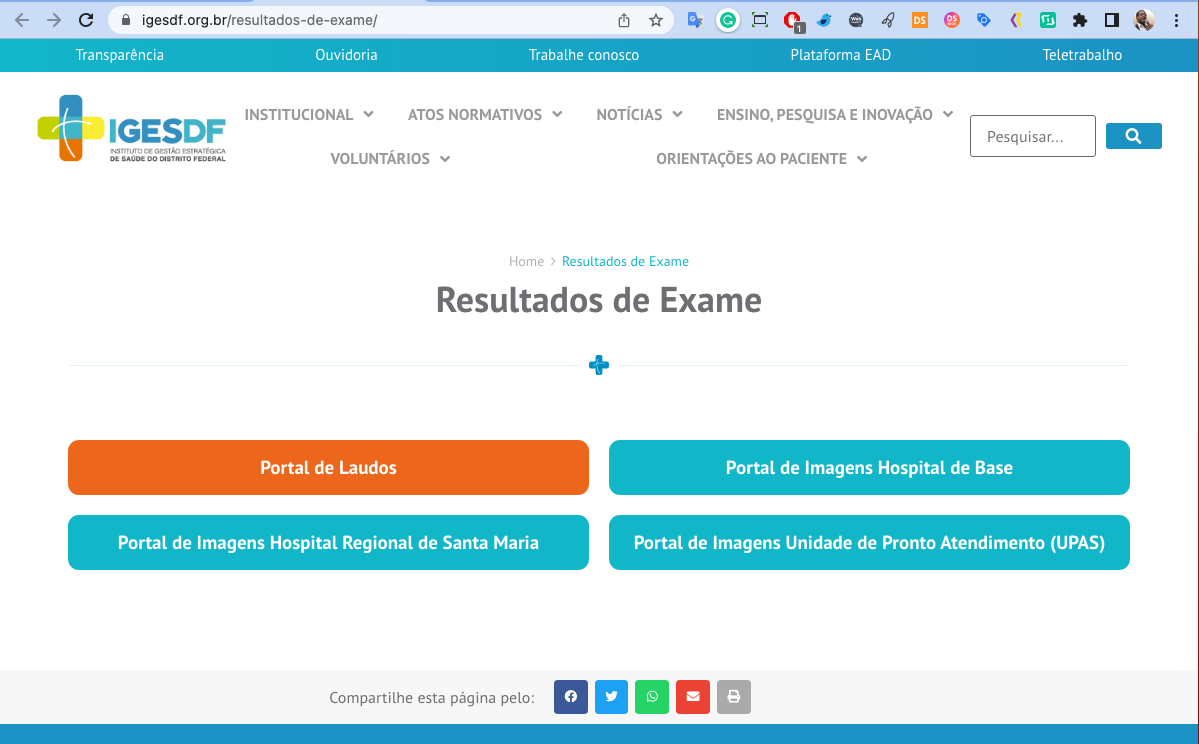Open Portal de Imagens Hospital de Base

(x=869, y=467)
